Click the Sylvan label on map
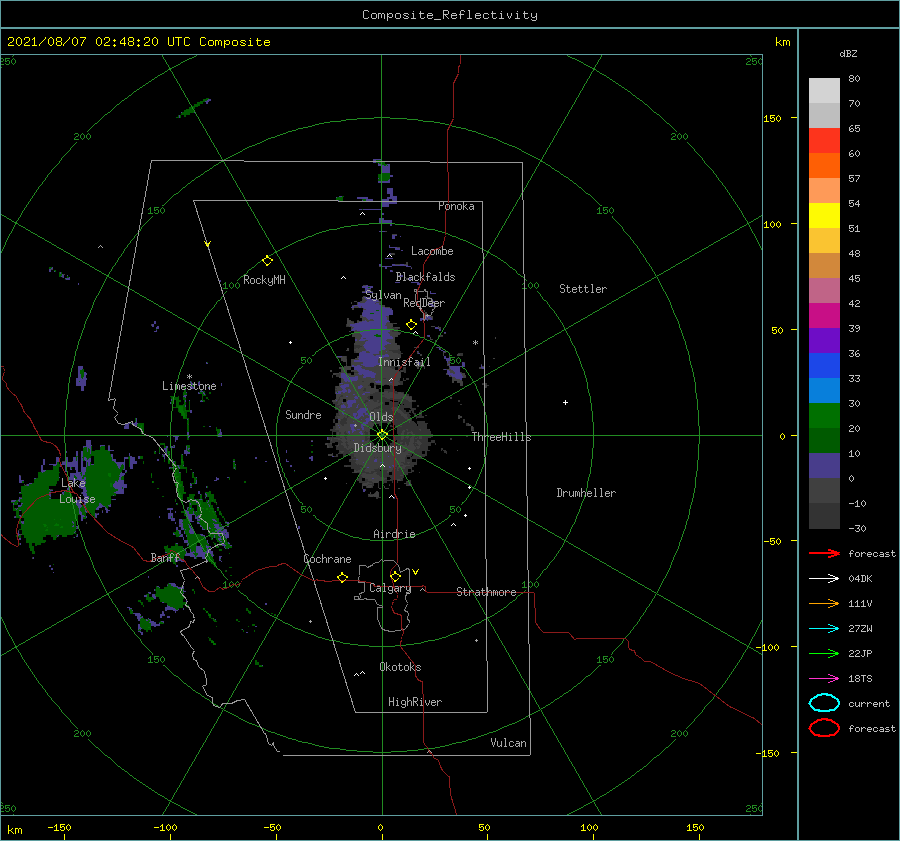 click(x=383, y=295)
